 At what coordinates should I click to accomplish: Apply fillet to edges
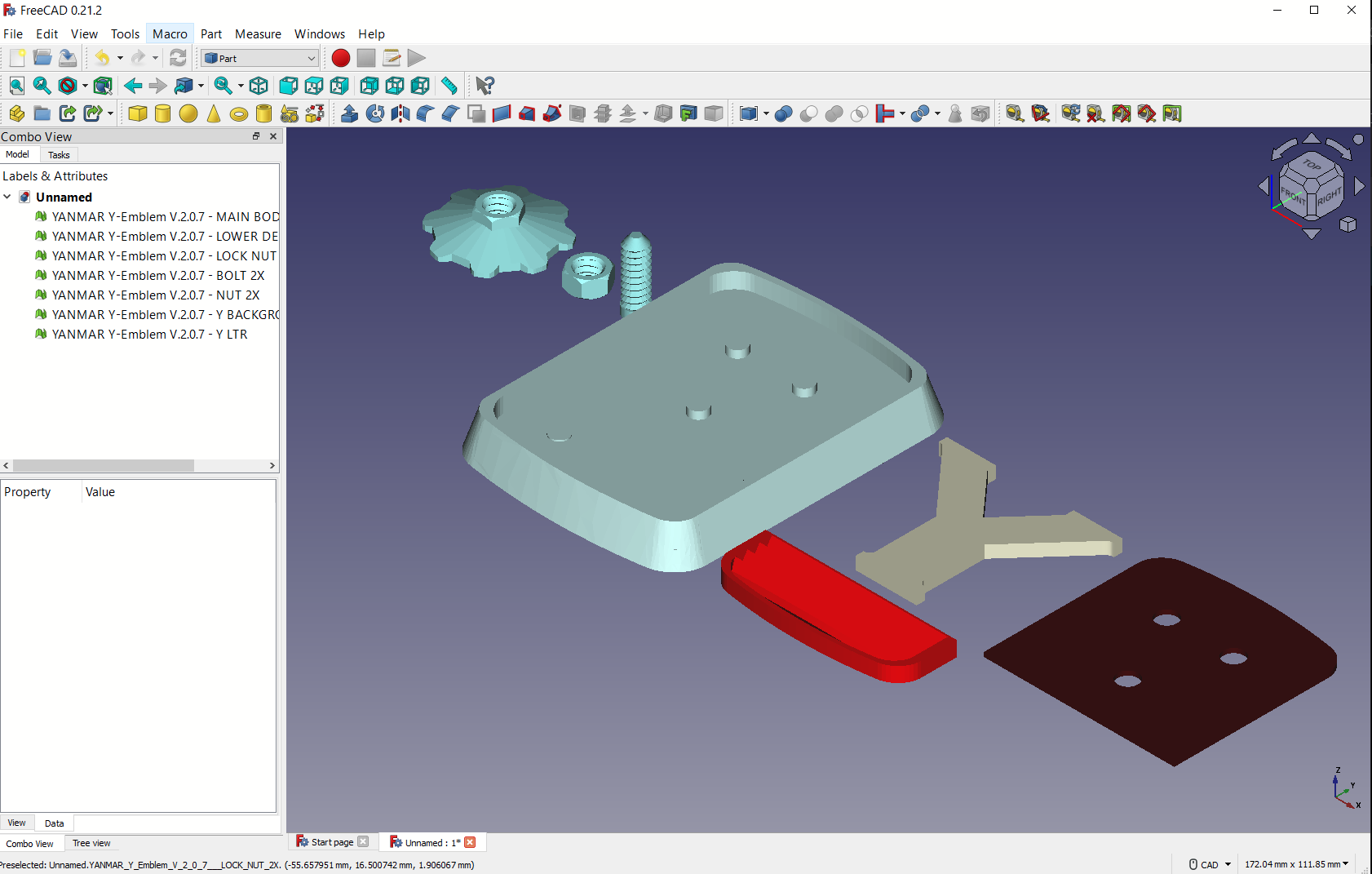click(x=426, y=113)
